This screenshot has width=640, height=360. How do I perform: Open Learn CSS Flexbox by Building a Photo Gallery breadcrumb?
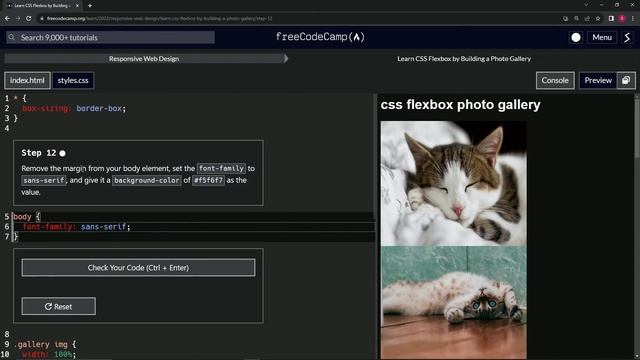pos(464,58)
